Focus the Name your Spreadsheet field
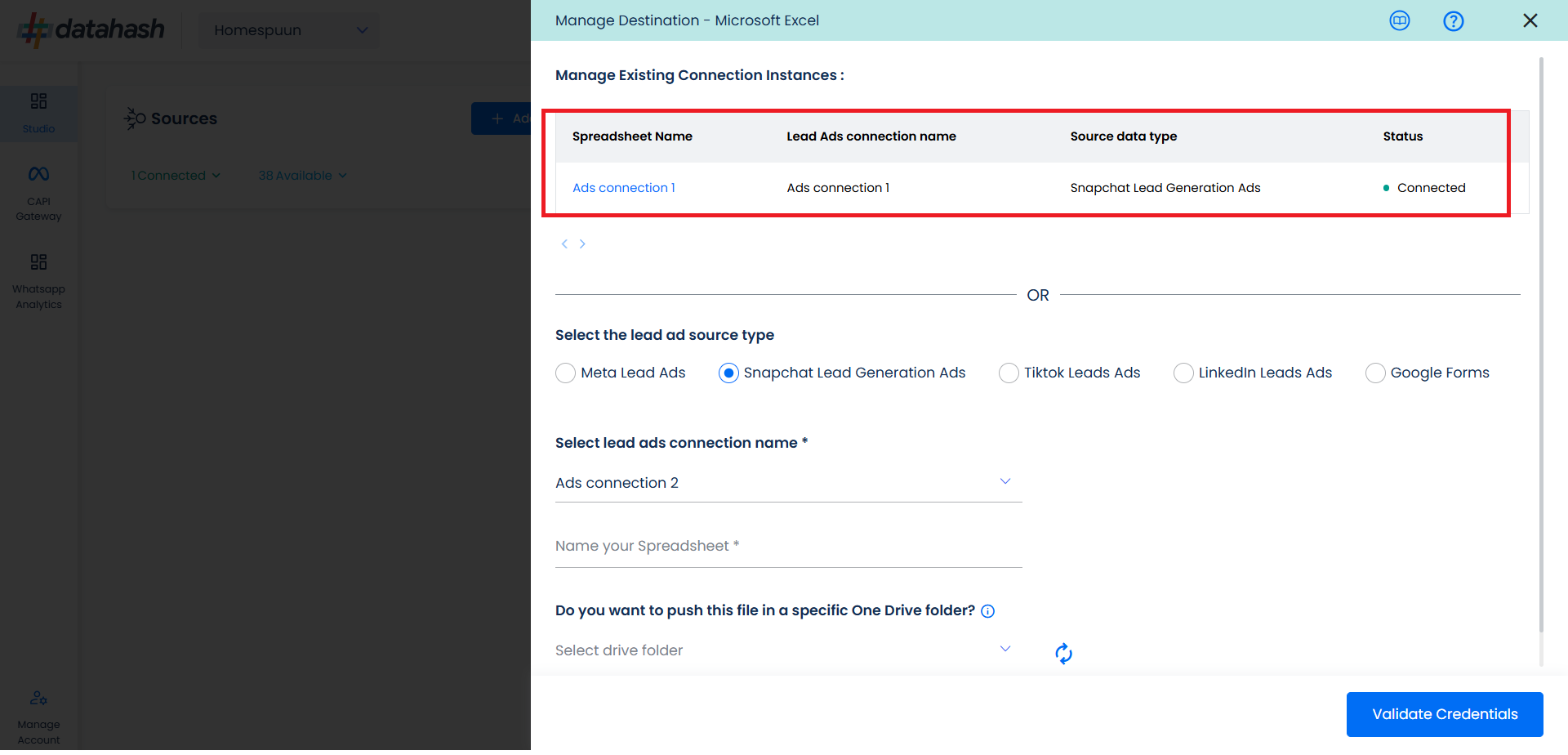This screenshot has width=1568, height=755. [x=788, y=546]
